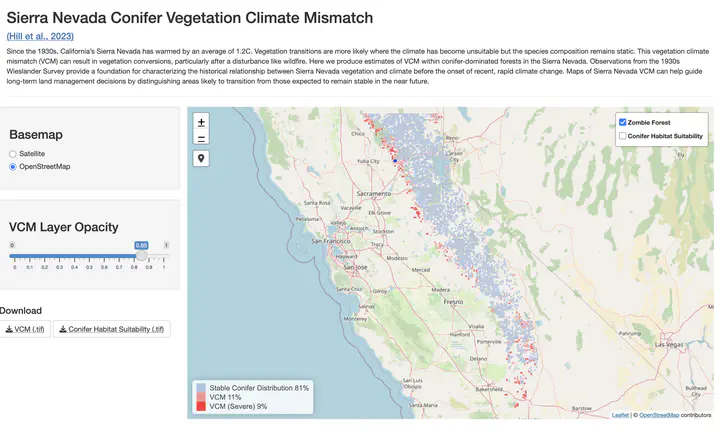This screenshot has height=439, width=720.
Task: Click download icon on VCM (.tif) button
Action: [9, 329]
